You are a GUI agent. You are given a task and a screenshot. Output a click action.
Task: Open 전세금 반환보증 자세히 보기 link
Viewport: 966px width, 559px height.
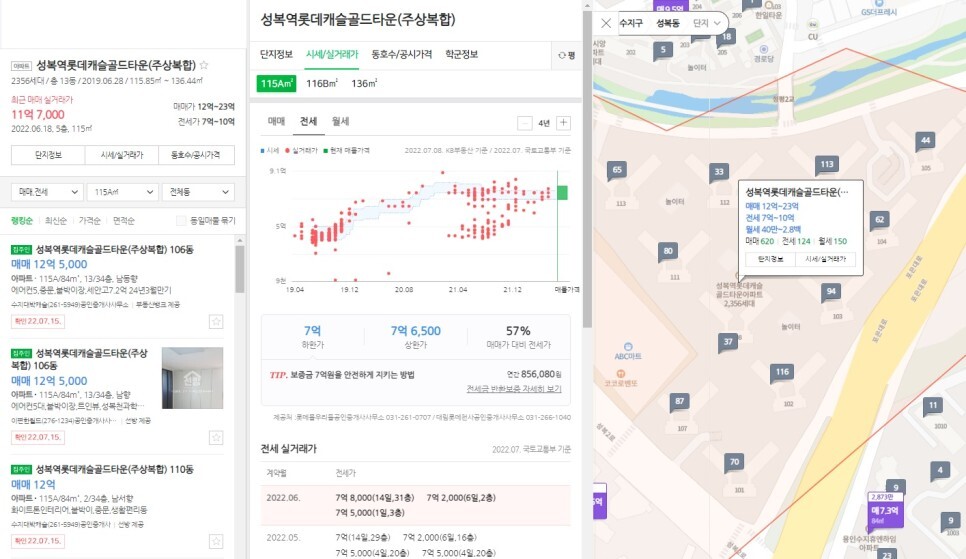[514, 389]
